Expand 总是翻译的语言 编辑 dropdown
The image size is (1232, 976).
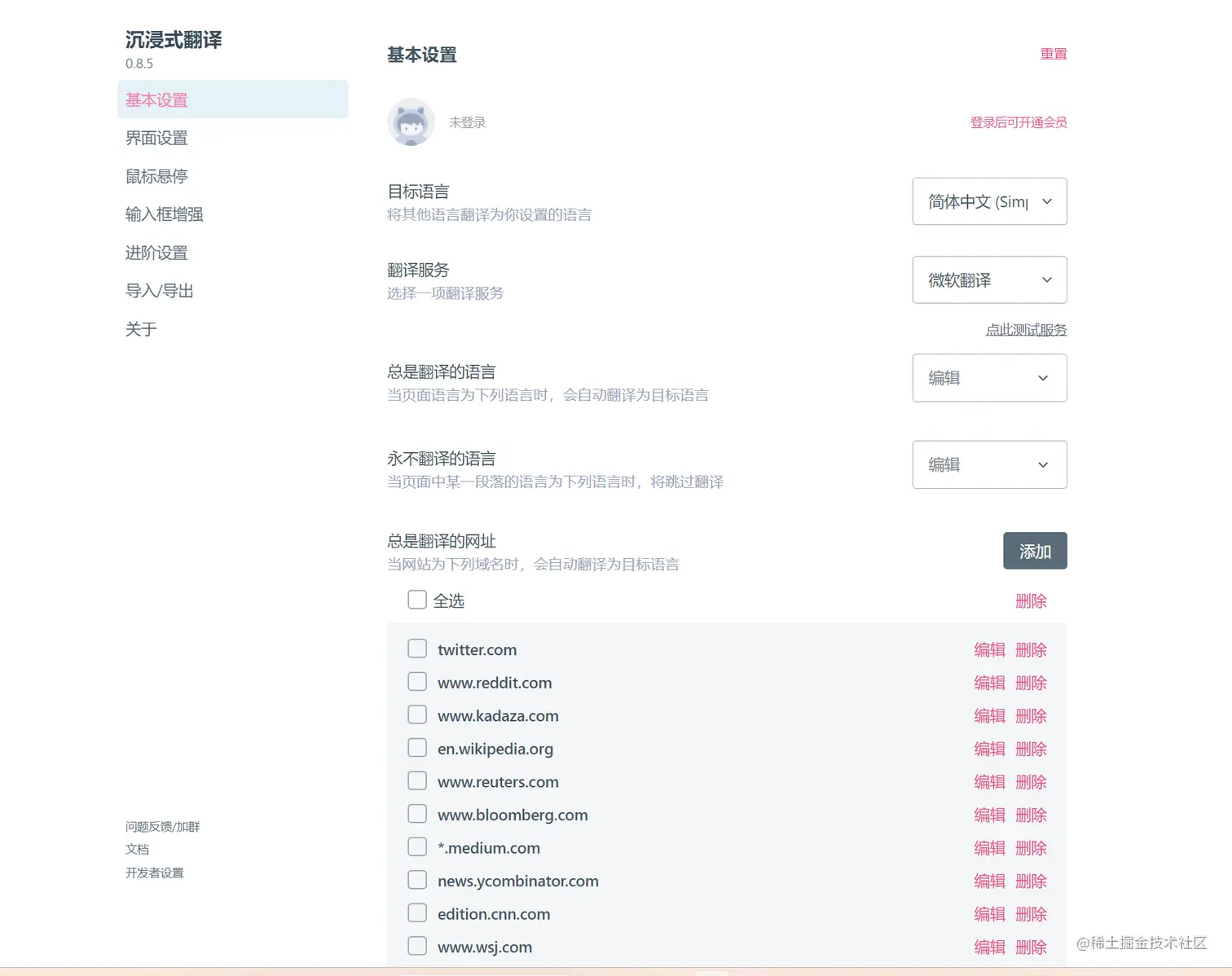click(x=989, y=377)
